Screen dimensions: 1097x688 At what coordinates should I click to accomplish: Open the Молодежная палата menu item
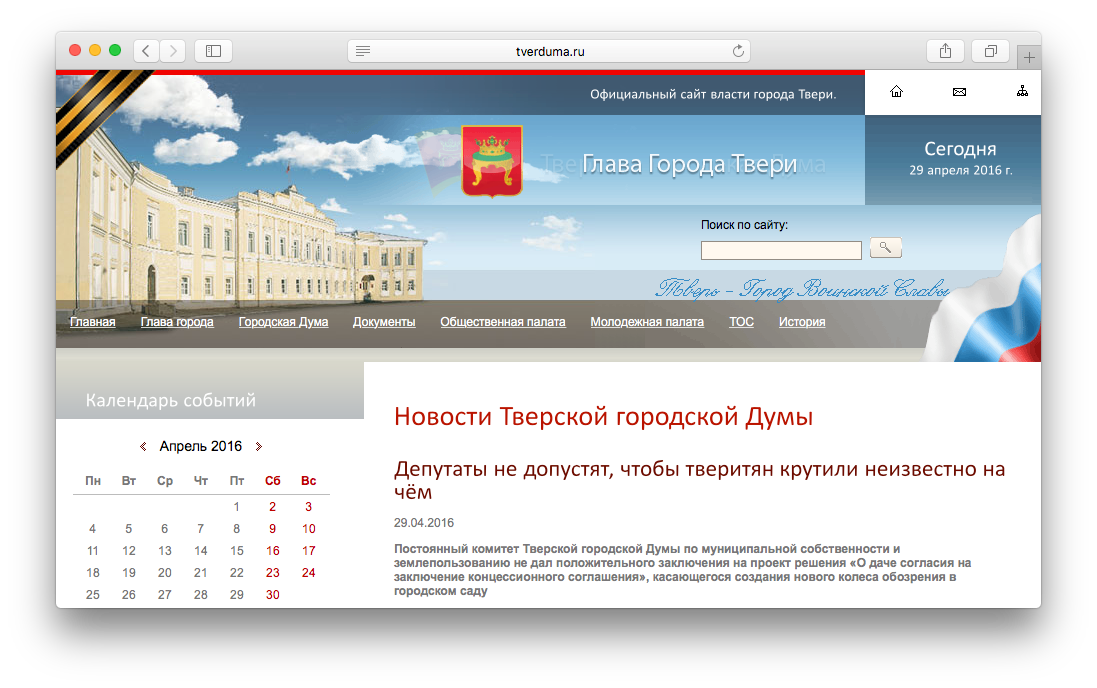tap(647, 322)
